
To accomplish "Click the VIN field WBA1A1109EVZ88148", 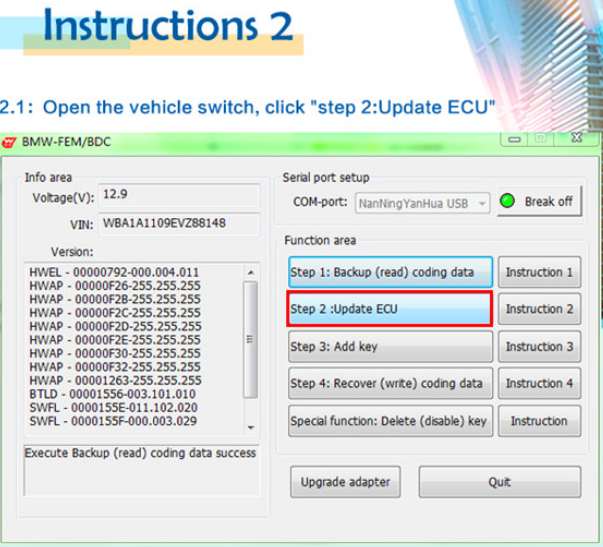I will [179, 223].
